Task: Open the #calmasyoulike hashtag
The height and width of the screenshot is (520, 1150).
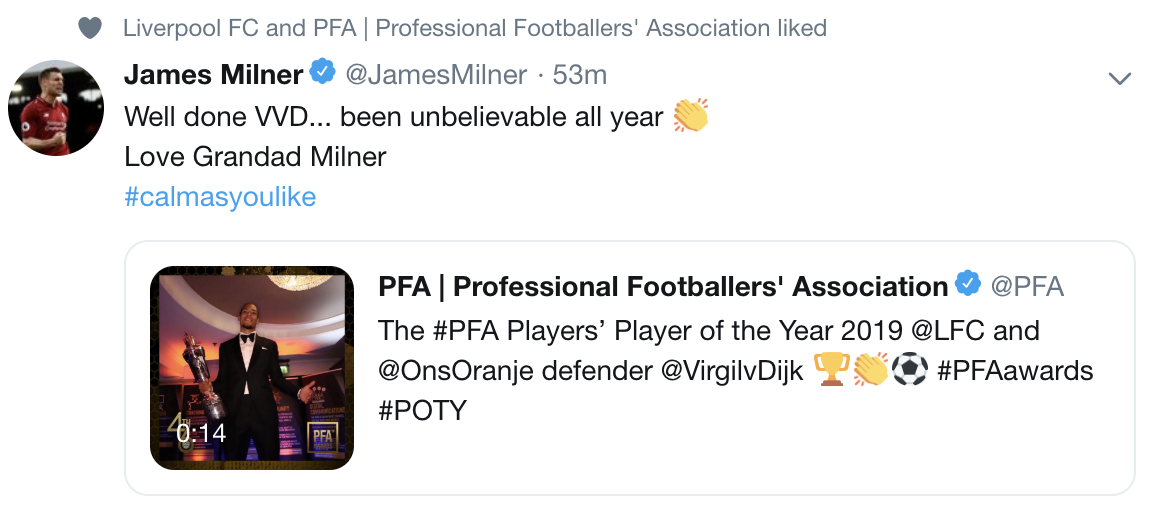Action: pyautogui.click(x=220, y=197)
